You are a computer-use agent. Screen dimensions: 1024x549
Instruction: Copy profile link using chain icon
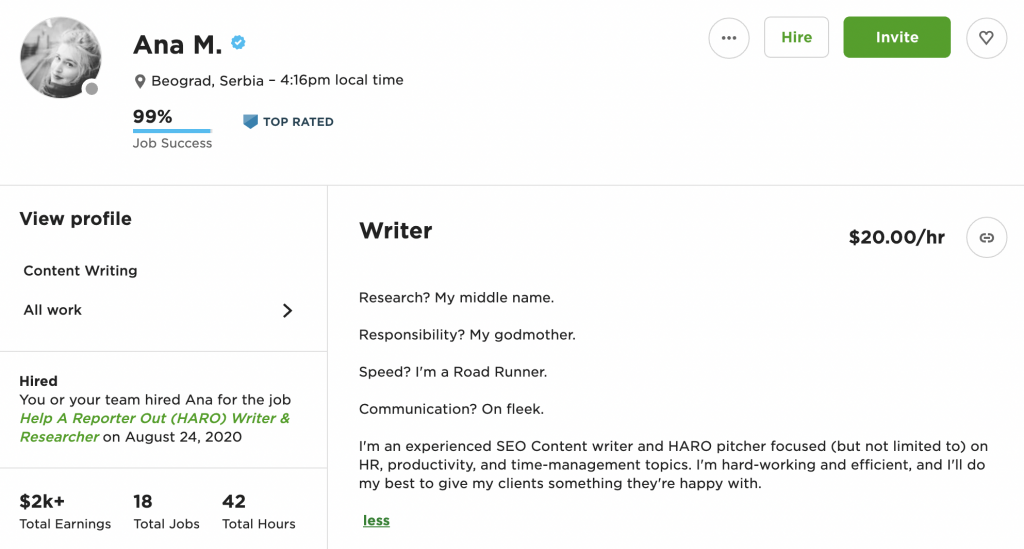point(986,238)
